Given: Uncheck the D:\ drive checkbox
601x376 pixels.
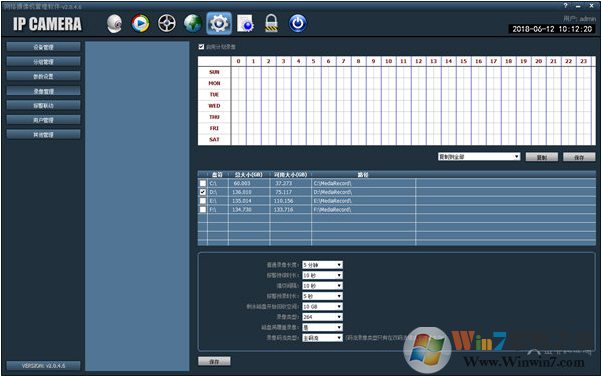Looking at the screenshot, I should coord(203,192).
